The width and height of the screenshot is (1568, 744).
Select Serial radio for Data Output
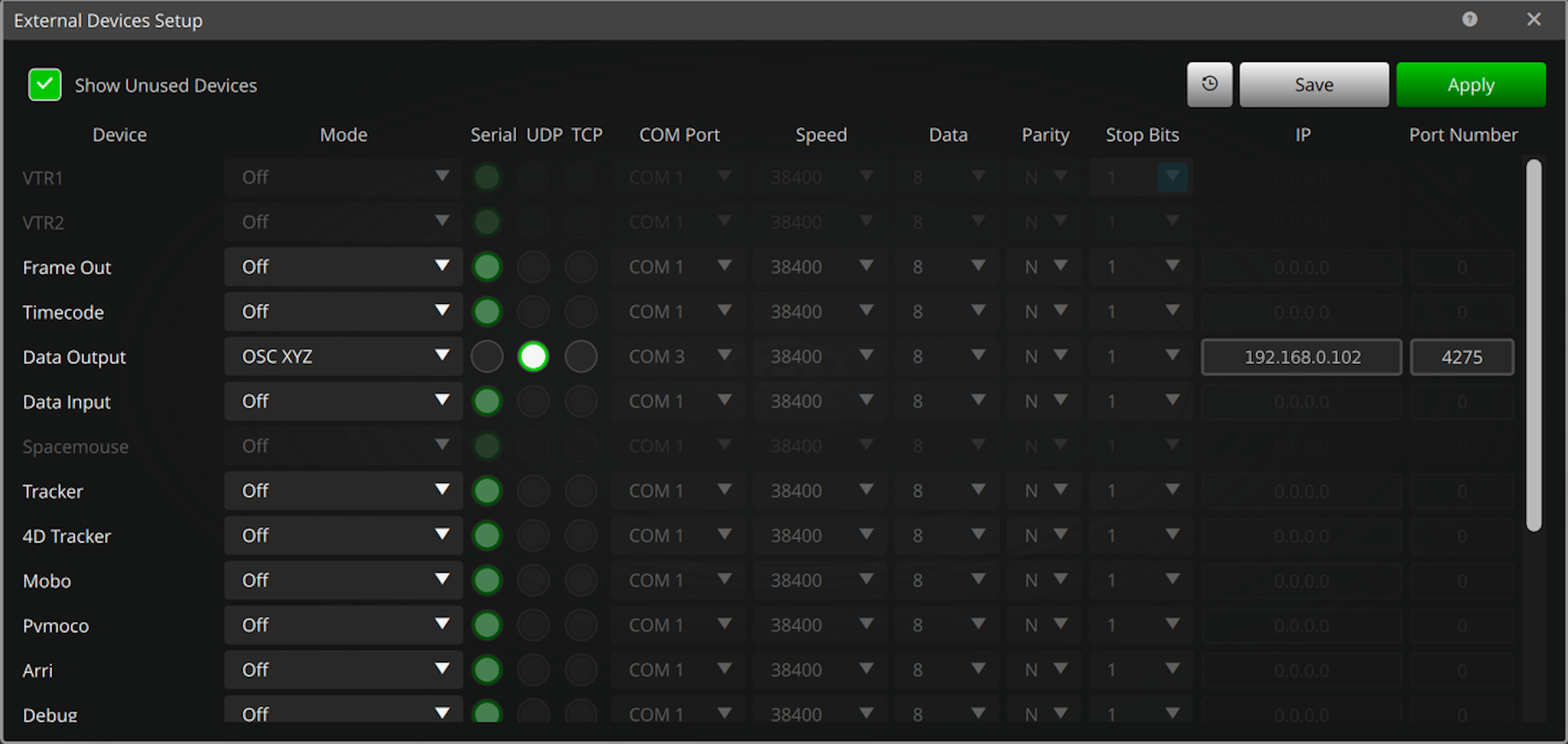pos(487,357)
